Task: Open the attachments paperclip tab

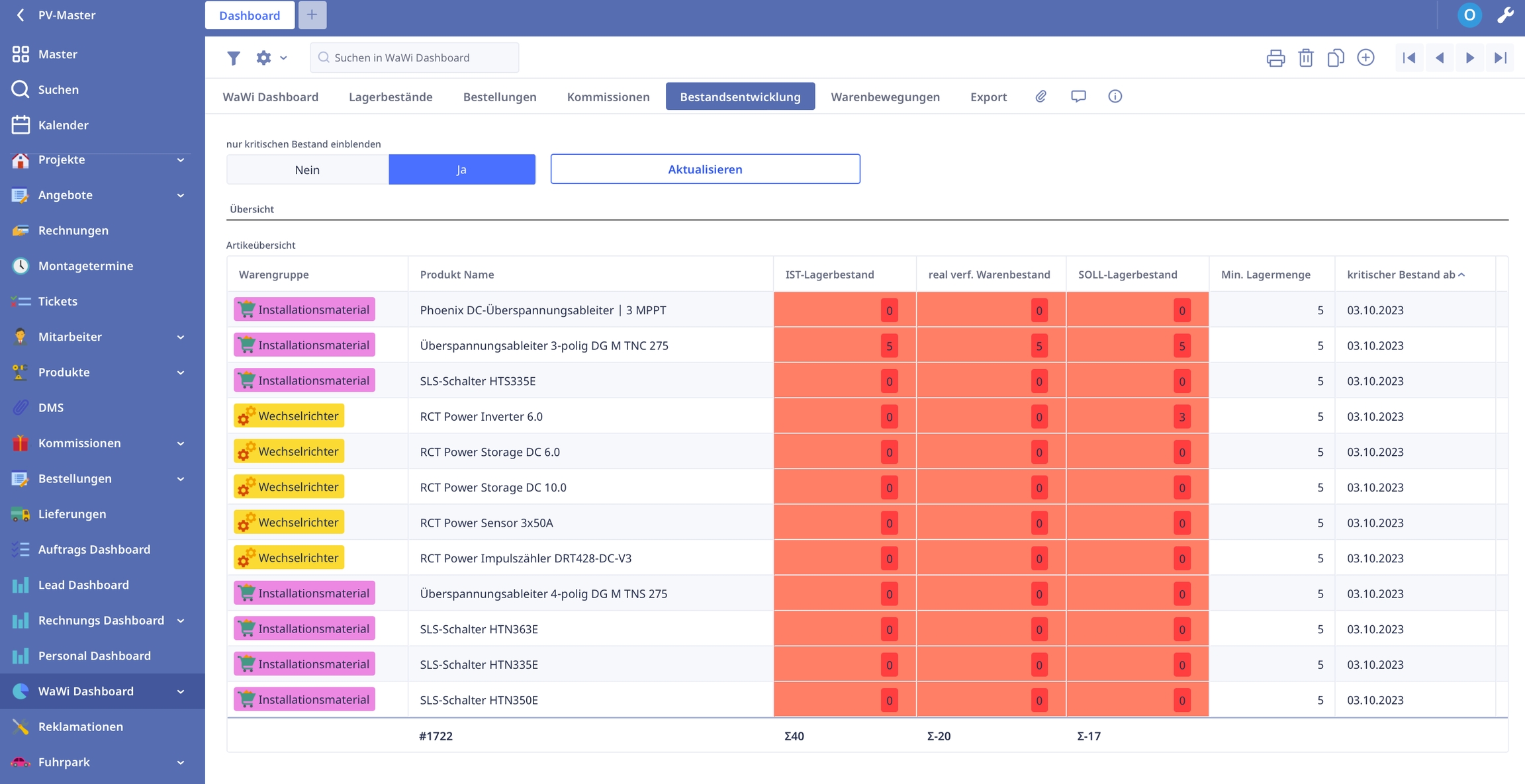Action: [1040, 97]
